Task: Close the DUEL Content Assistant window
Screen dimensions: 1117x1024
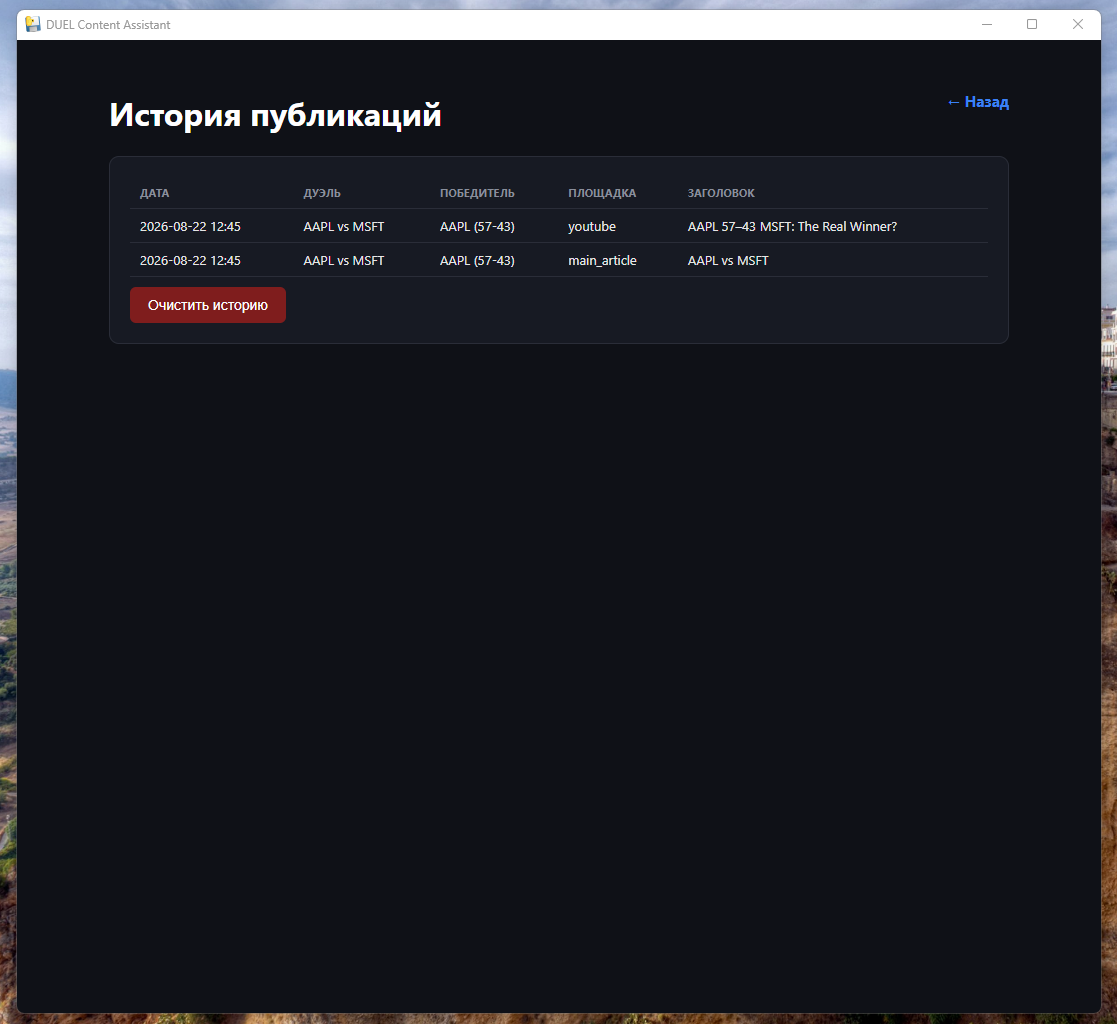Action: coord(1078,24)
